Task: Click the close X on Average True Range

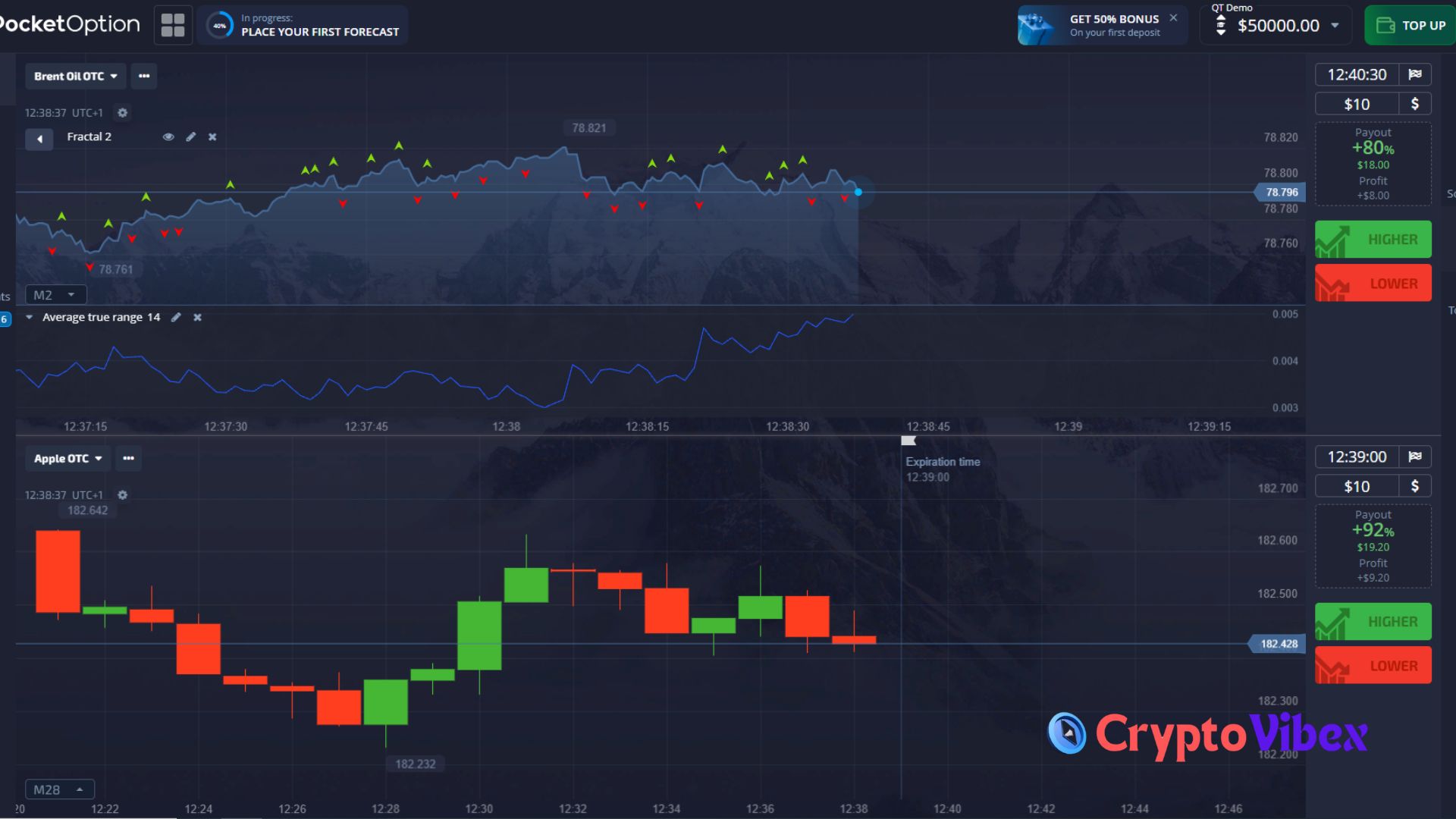Action: pyautogui.click(x=197, y=317)
